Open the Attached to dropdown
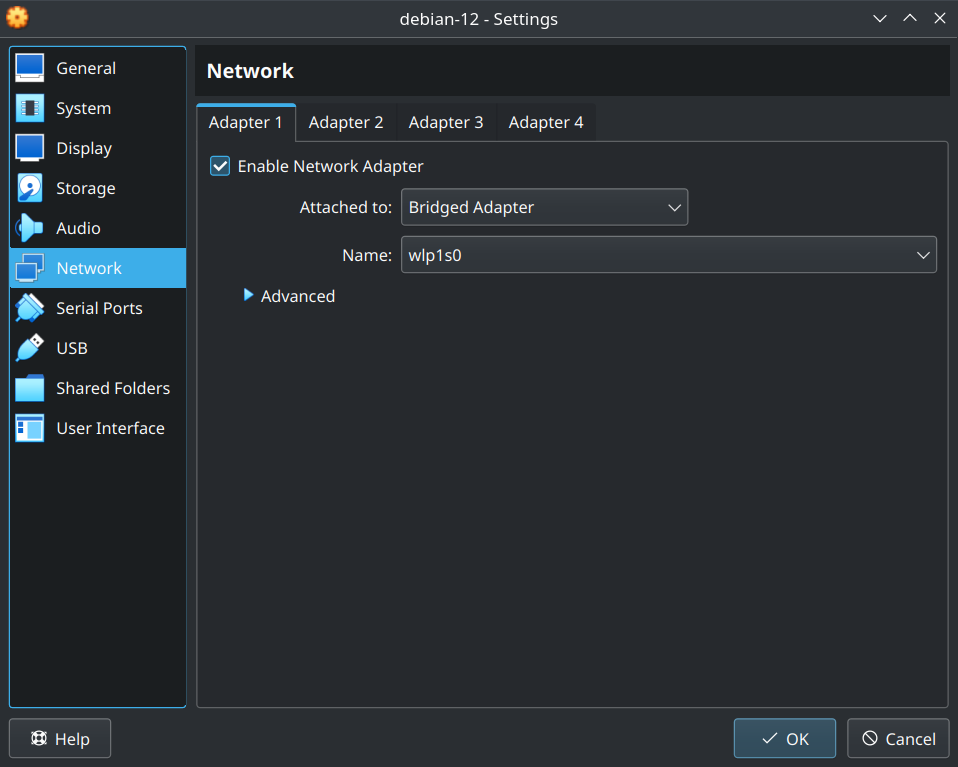The height and width of the screenshot is (767, 958). click(x=544, y=207)
